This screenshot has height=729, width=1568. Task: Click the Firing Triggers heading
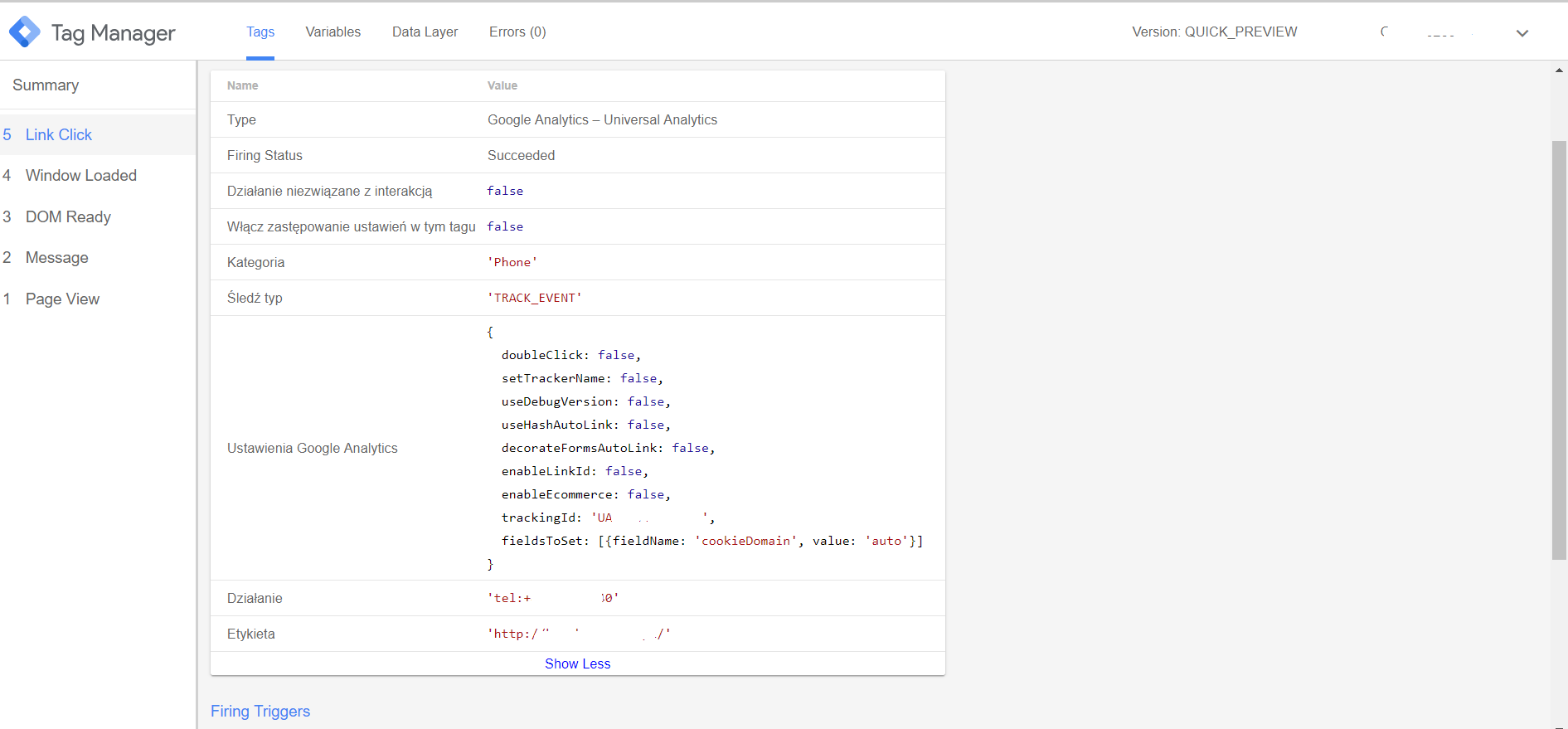(x=260, y=711)
